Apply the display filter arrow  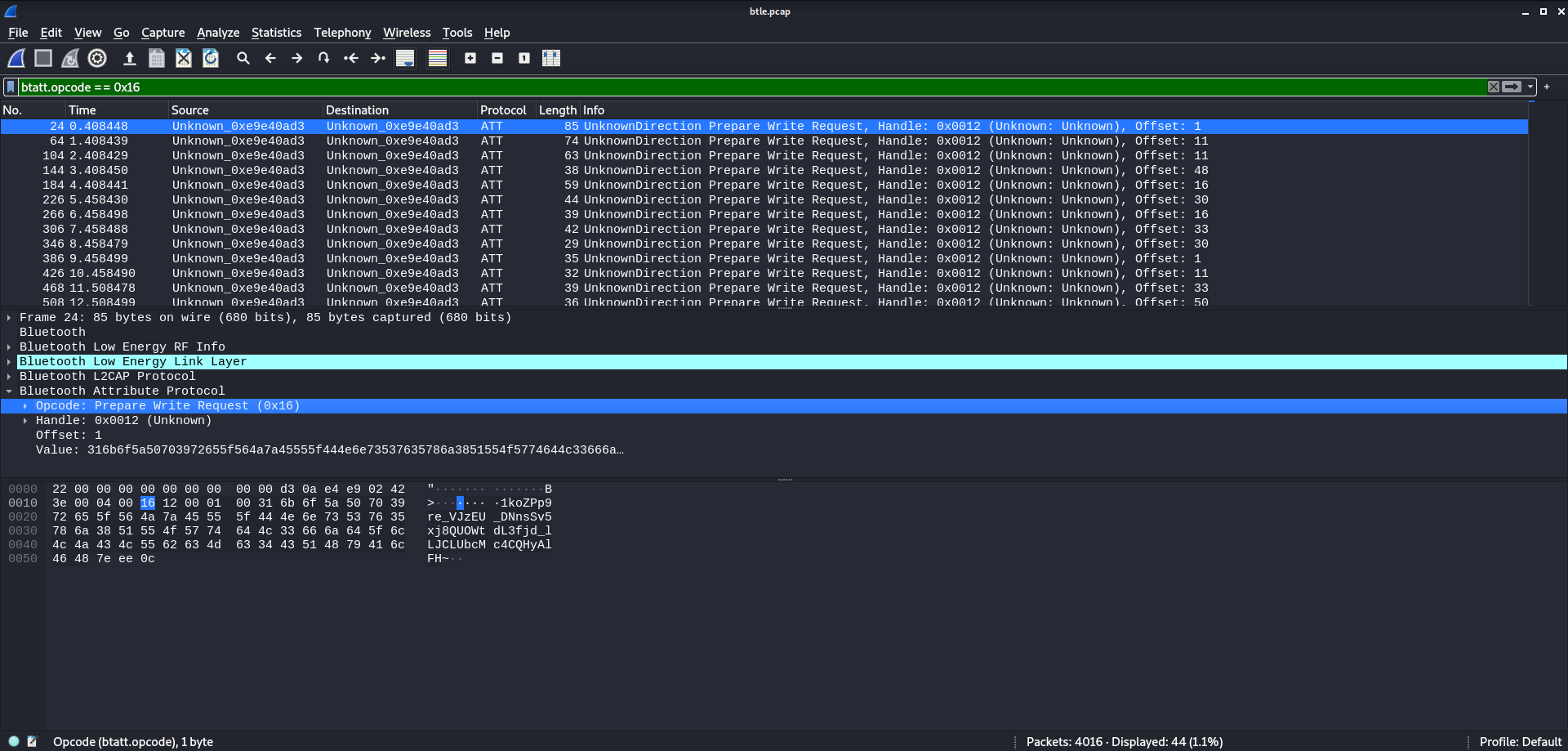1512,87
